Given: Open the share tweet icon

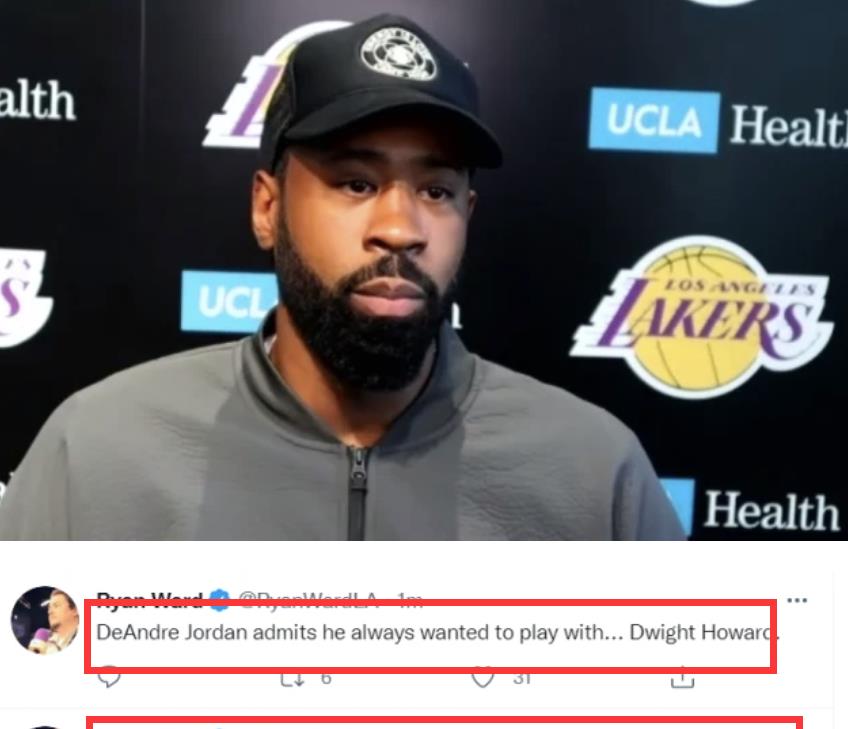Looking at the screenshot, I should (x=683, y=677).
